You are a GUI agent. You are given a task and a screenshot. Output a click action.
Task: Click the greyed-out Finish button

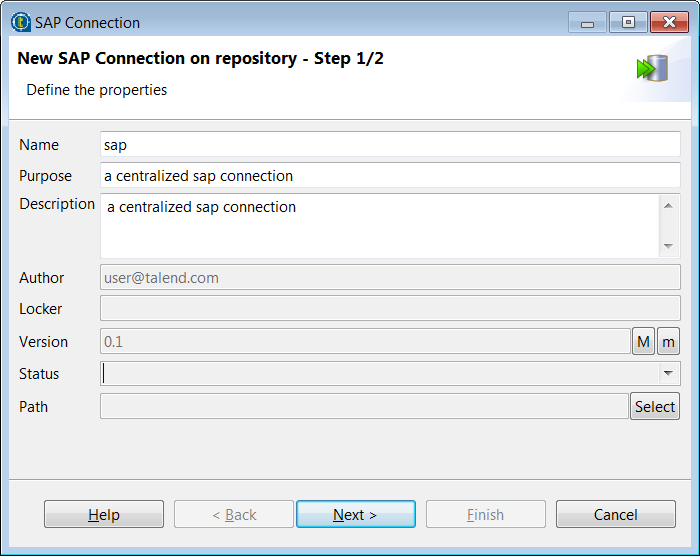point(485,515)
